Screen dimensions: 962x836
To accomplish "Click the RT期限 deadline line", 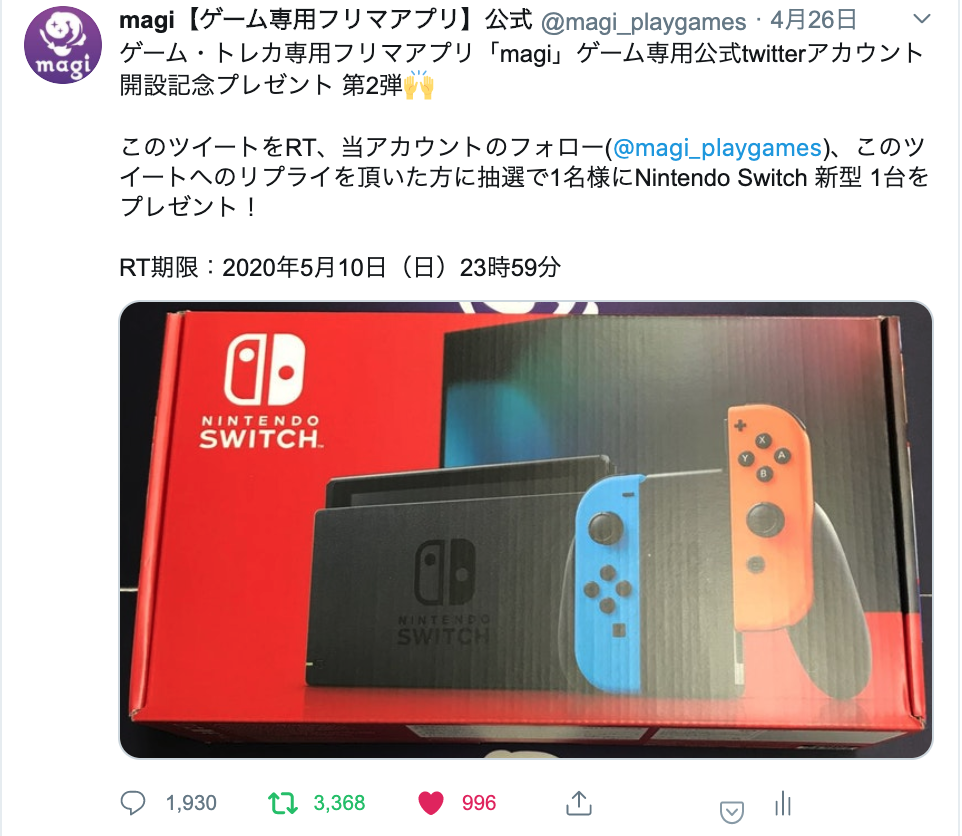I will tap(339, 267).
